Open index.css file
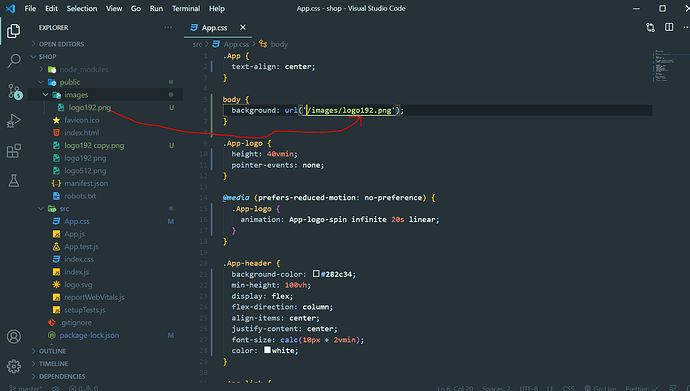The height and width of the screenshot is (391, 690). tap(79, 259)
